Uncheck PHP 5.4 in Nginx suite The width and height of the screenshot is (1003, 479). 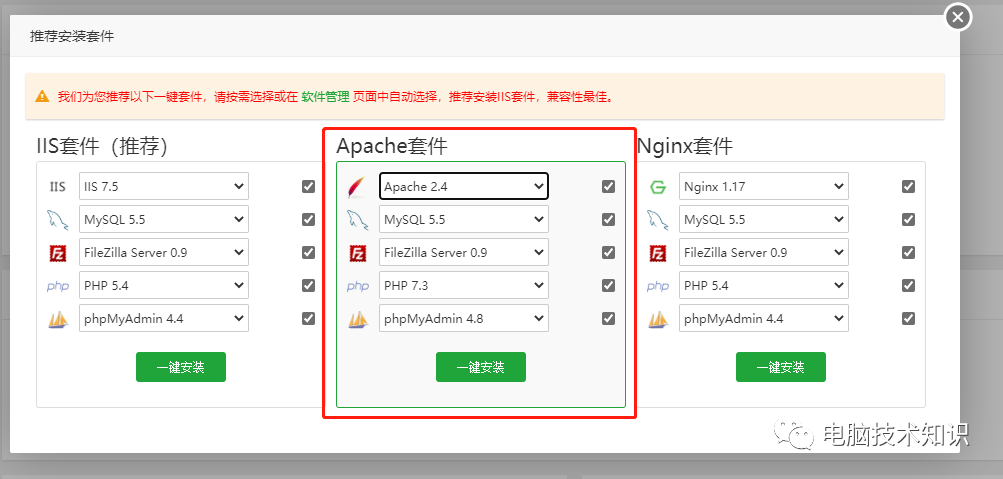pyautogui.click(x=908, y=285)
